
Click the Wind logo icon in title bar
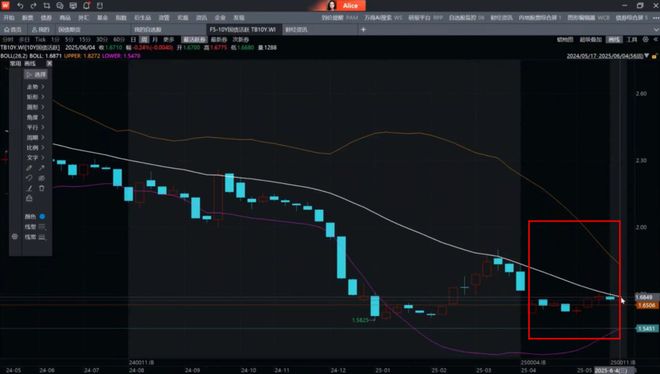(x=5, y=5)
